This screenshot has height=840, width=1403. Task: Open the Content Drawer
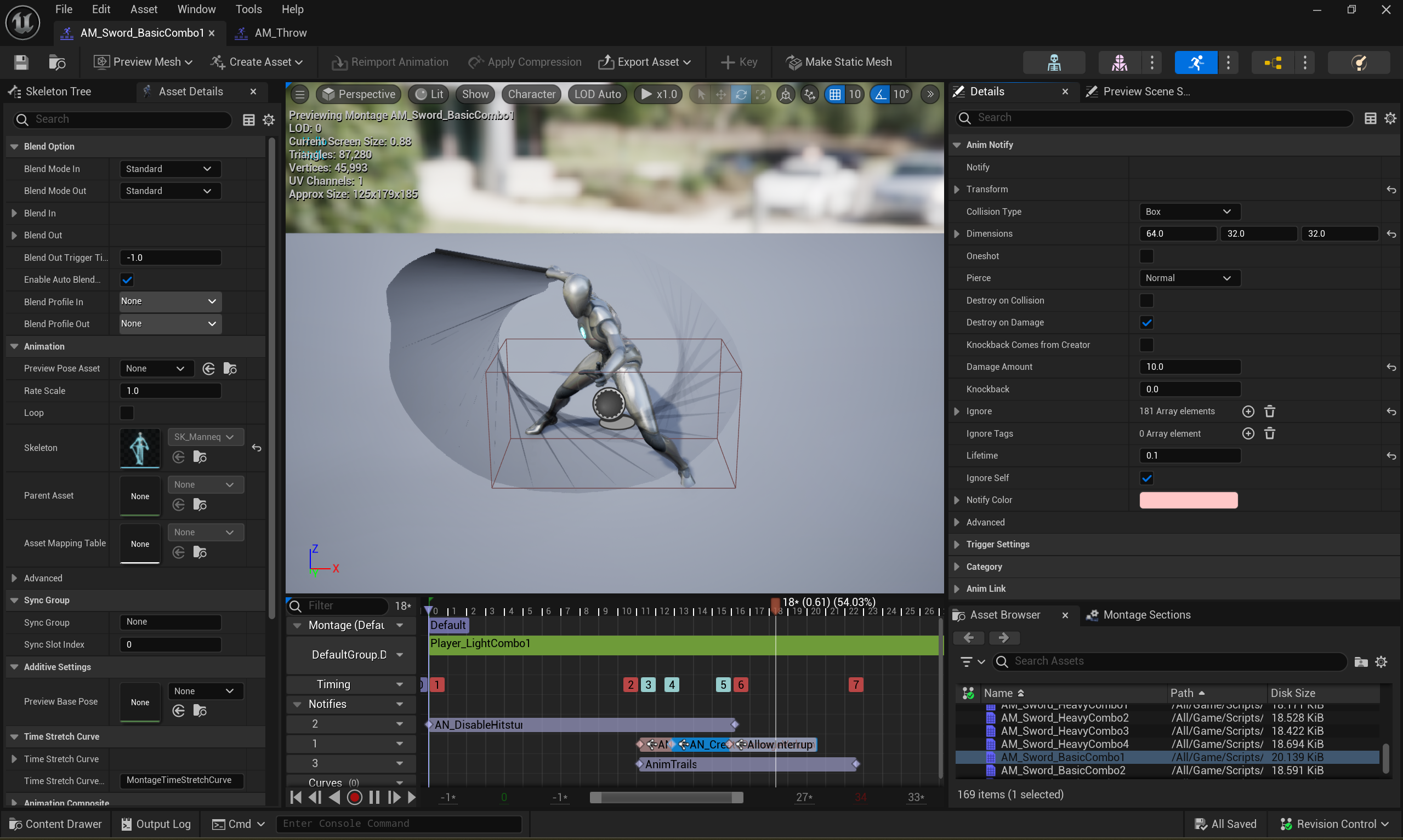click(55, 824)
